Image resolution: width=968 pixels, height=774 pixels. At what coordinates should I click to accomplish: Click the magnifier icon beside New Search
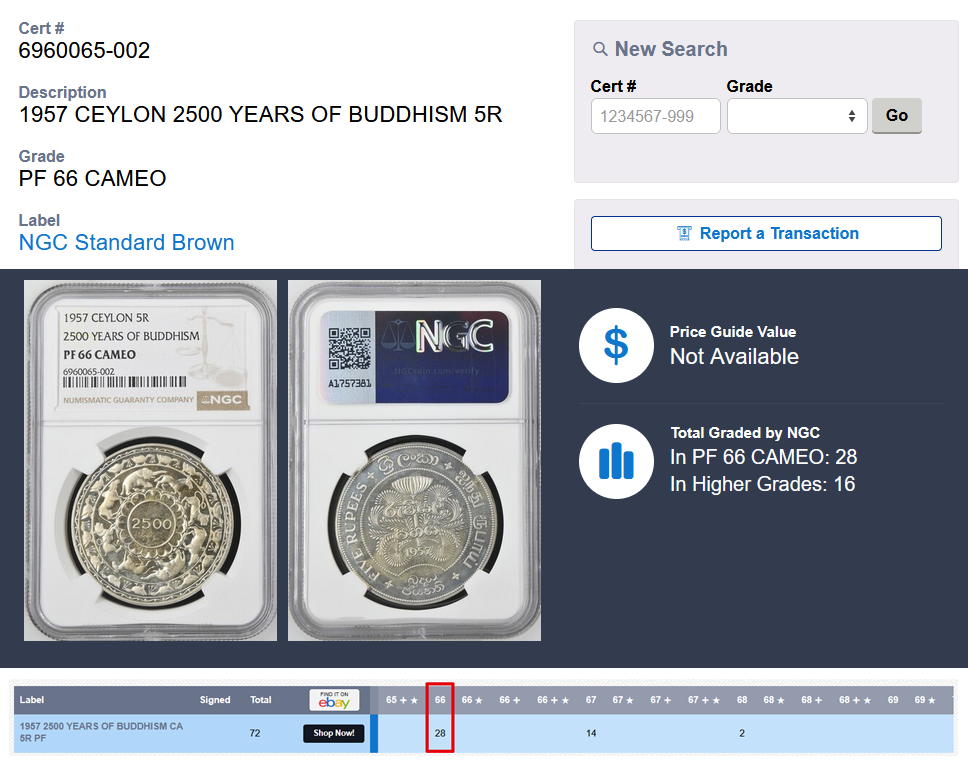pos(600,49)
